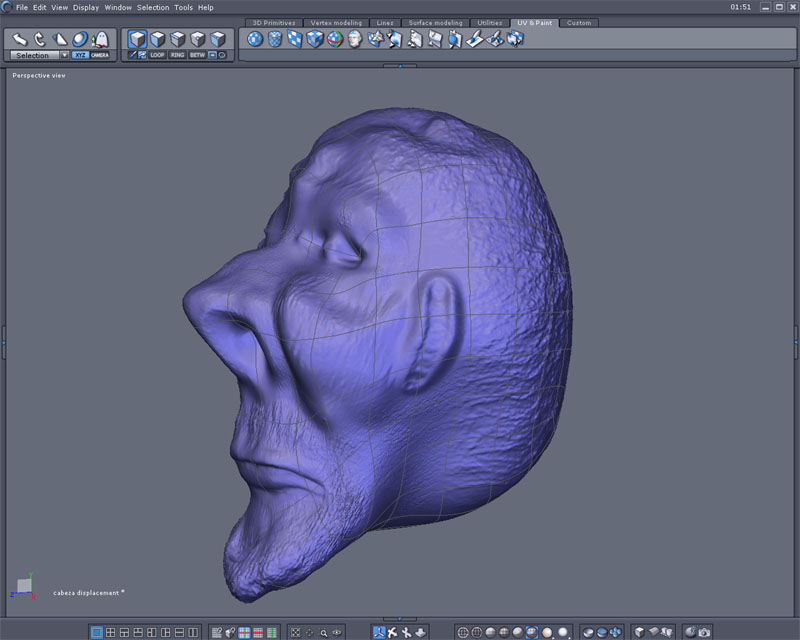Enable single viewport layout
Image resolution: width=800 pixels, height=640 pixels.
97,632
